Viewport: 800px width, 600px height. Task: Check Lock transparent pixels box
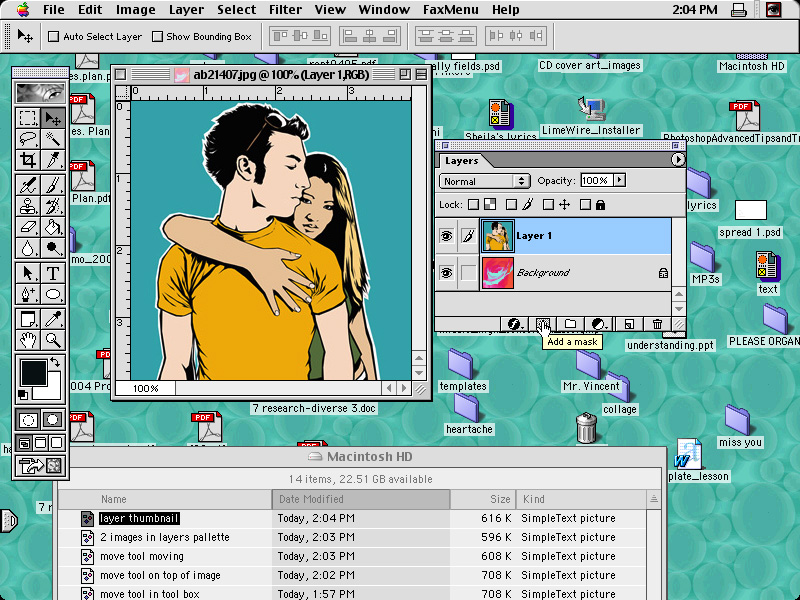click(473, 205)
